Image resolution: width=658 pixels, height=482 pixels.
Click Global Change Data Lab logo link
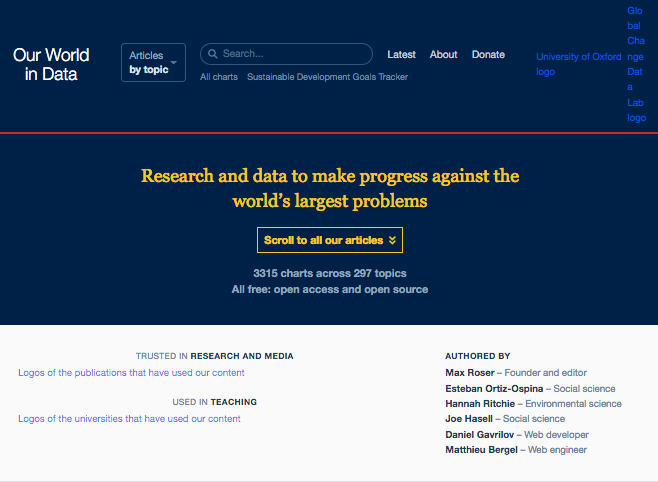pyautogui.click(x=636, y=64)
